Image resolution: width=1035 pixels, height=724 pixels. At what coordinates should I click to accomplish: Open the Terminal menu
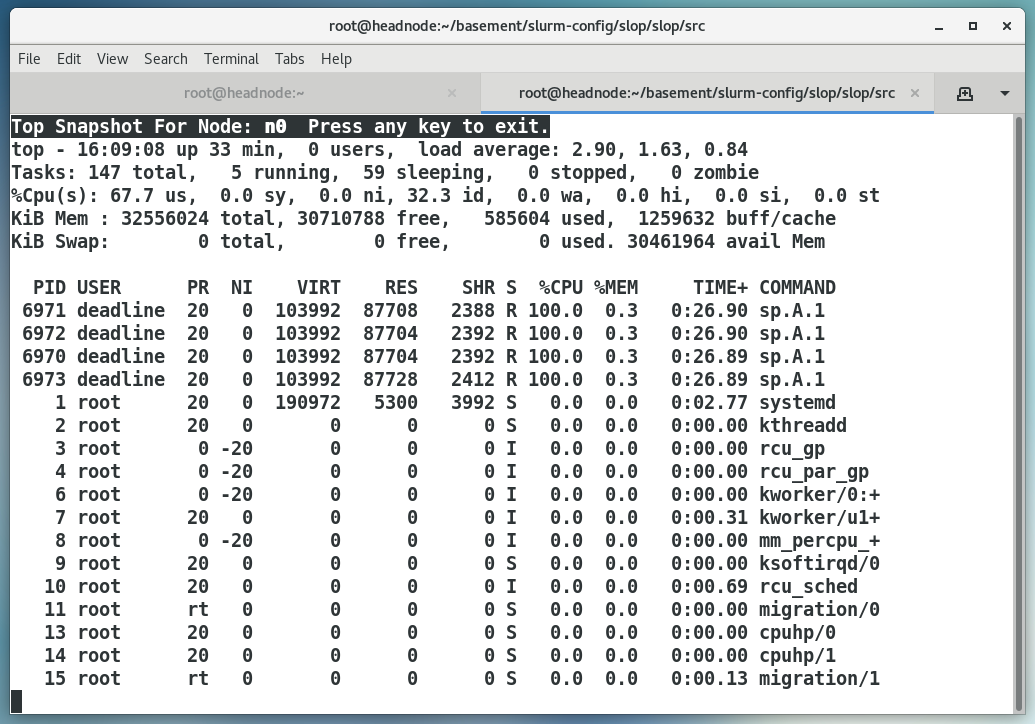click(x=231, y=59)
